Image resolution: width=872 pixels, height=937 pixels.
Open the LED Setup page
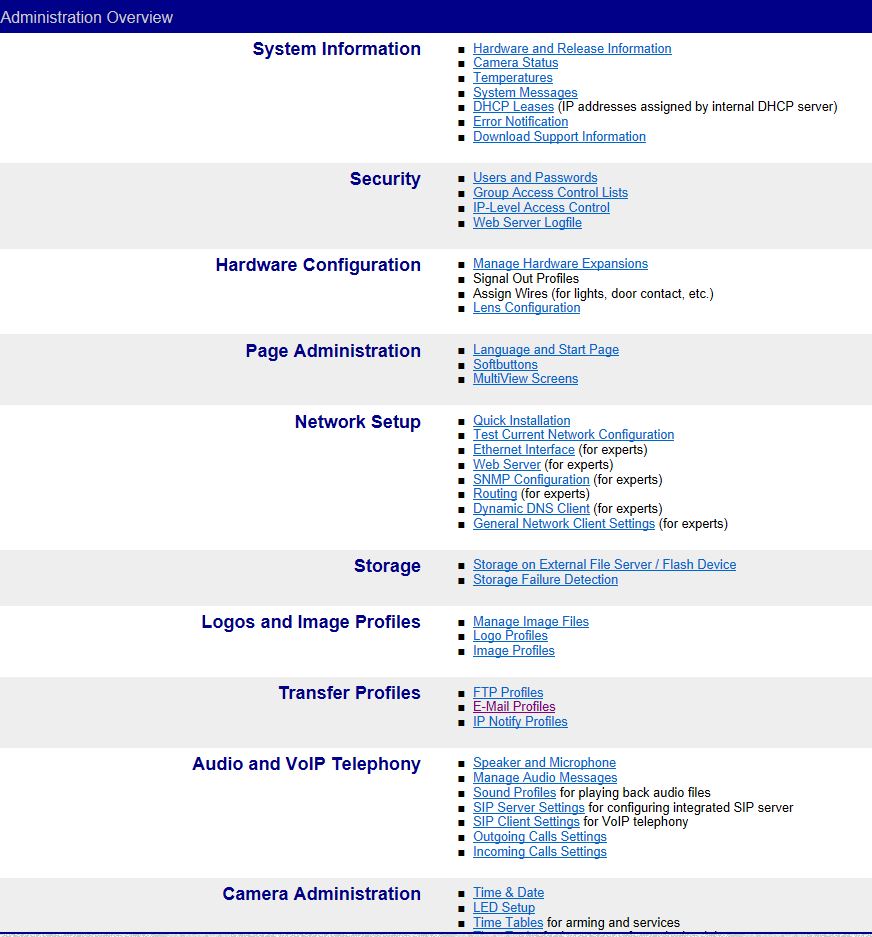click(x=504, y=908)
